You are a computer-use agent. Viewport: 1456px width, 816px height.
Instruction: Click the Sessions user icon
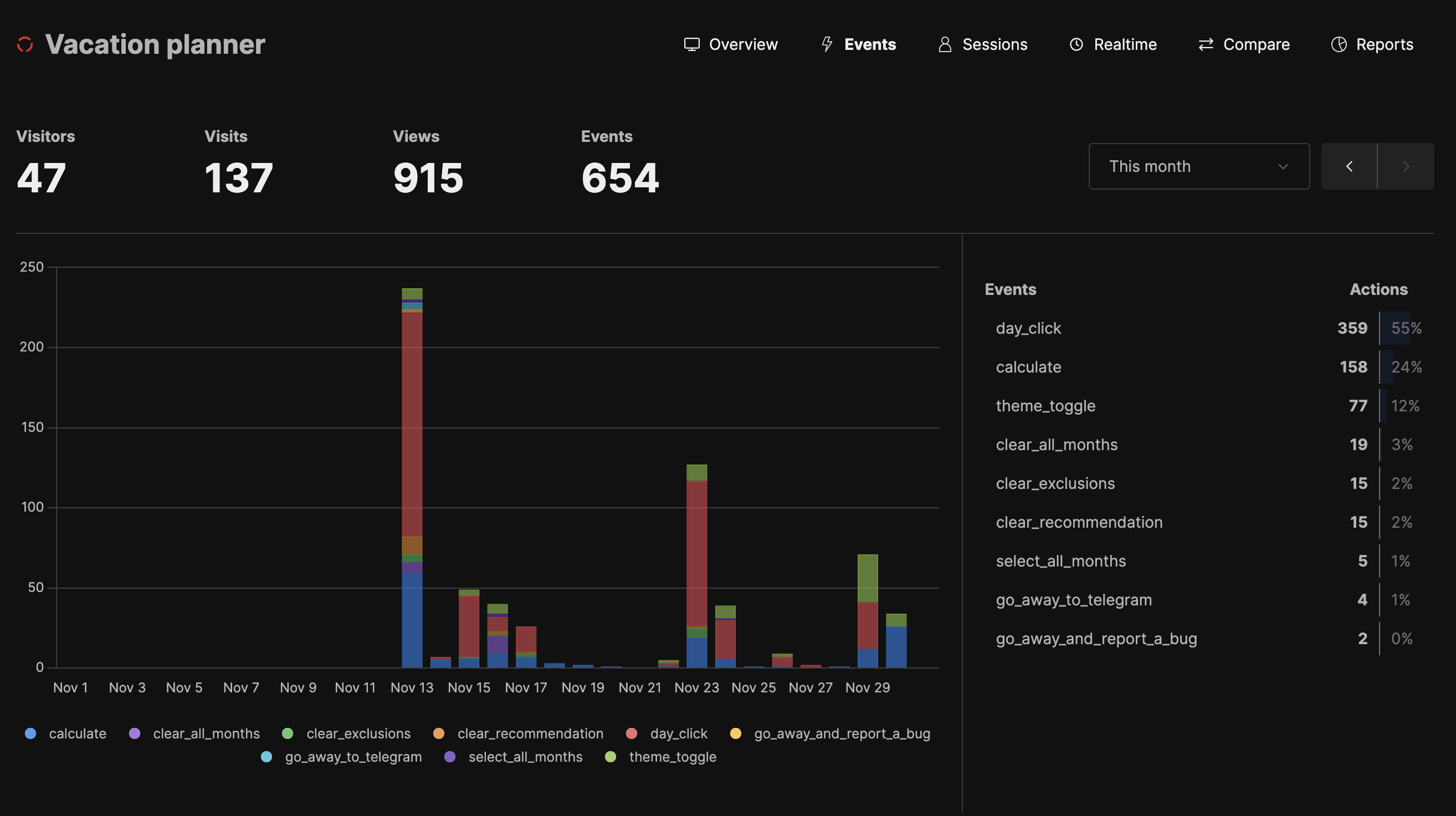point(945,44)
